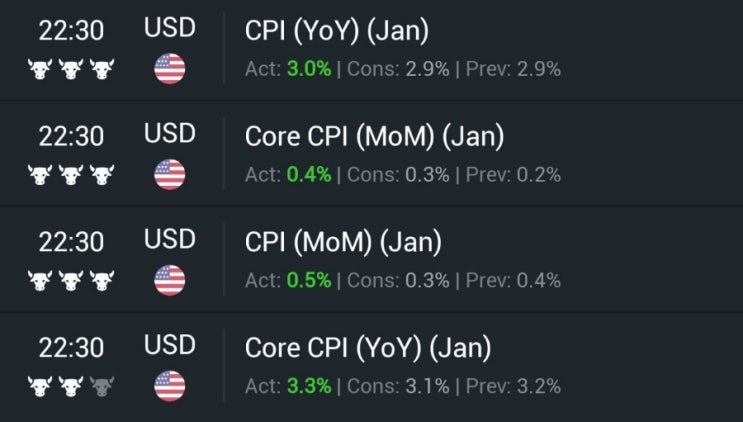Click the US flag beside CPI (YoY) in the top row
743x422 pixels.
coord(170,69)
